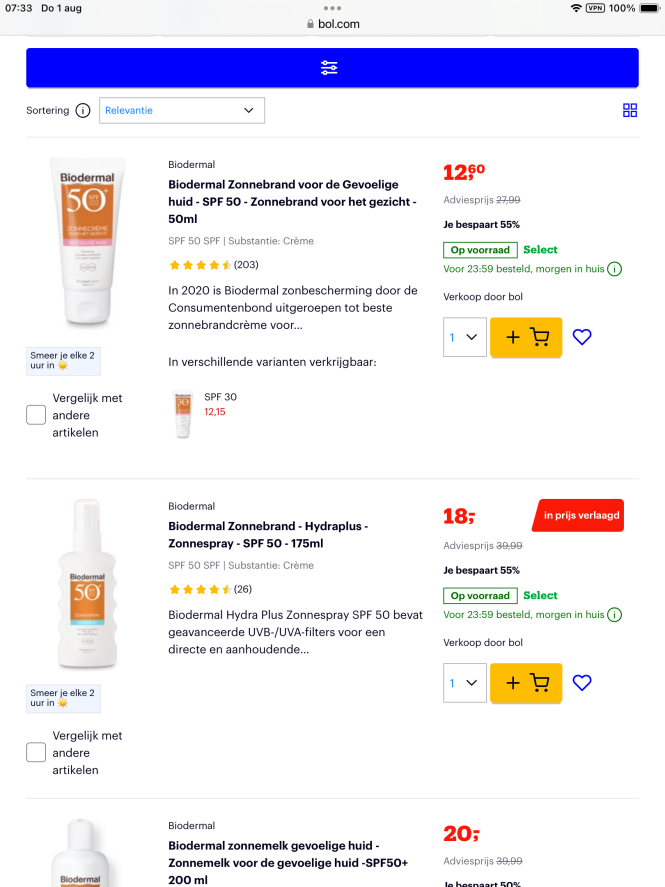Viewport: 665px width, 887px height.
Task: Open the filter options via the blue sliders icon
Action: click(x=331, y=68)
